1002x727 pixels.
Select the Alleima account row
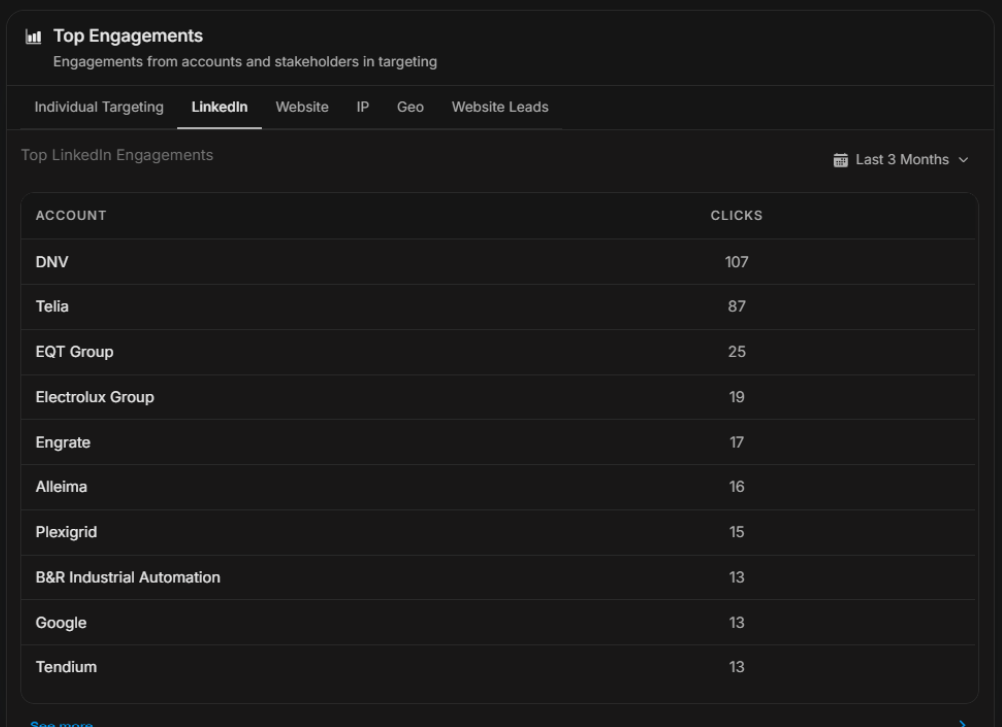tap(498, 487)
